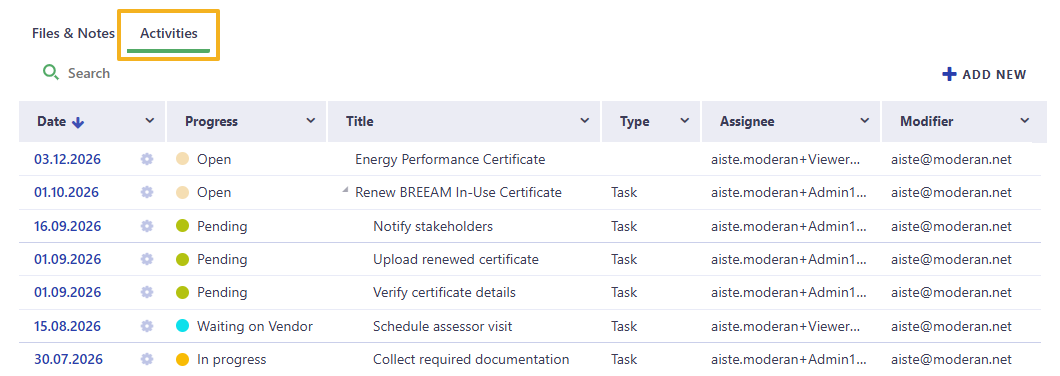
Task: Sort by the Modifier column header
Action: pos(927,122)
